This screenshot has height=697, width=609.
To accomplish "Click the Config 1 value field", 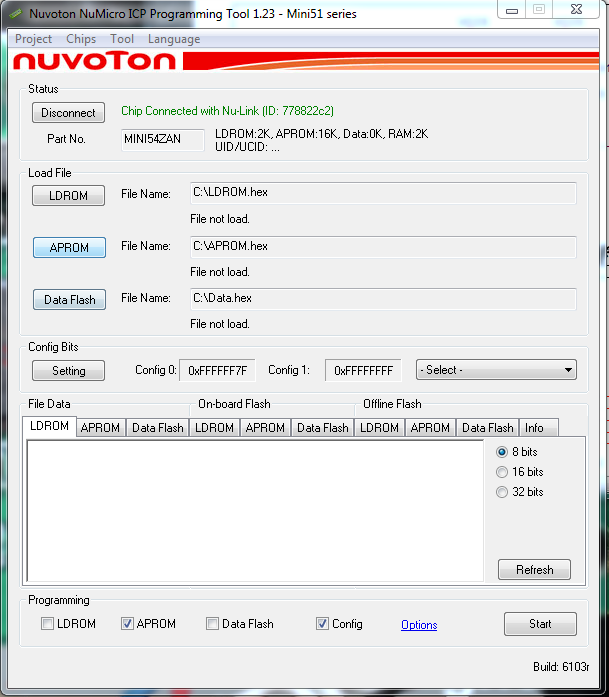I will 363,370.
